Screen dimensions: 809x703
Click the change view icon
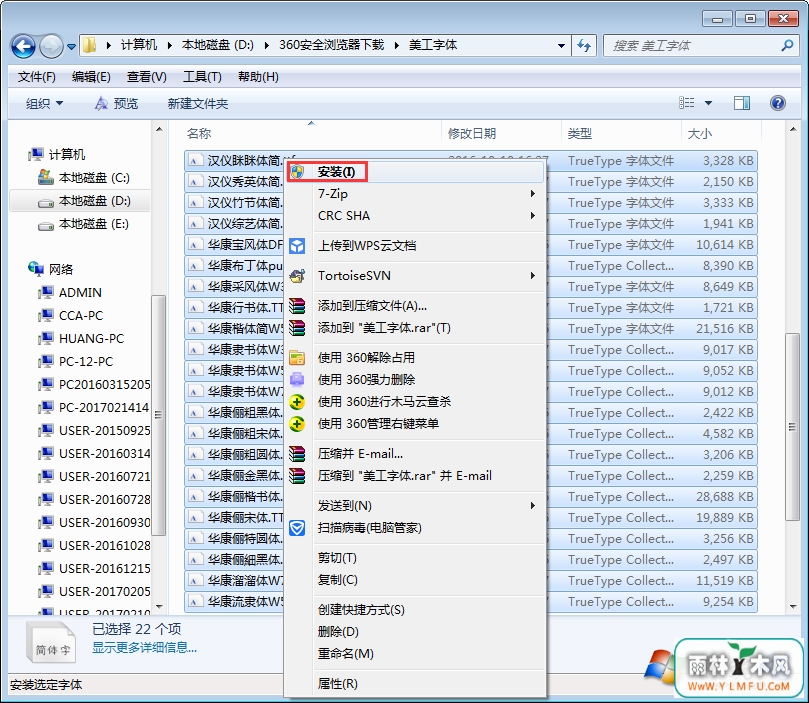pyautogui.click(x=686, y=103)
